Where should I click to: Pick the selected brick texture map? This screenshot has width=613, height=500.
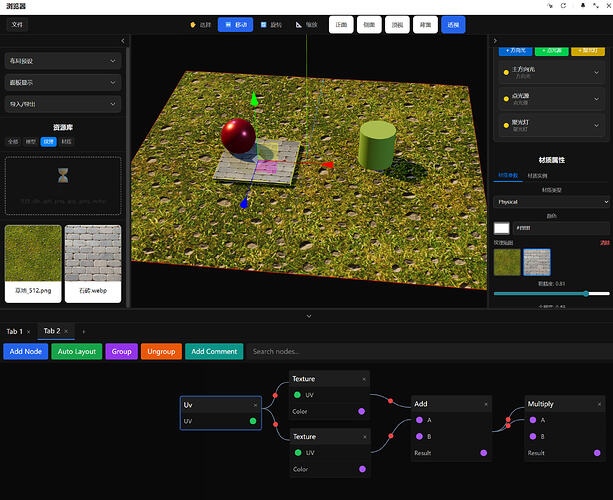tap(537, 262)
